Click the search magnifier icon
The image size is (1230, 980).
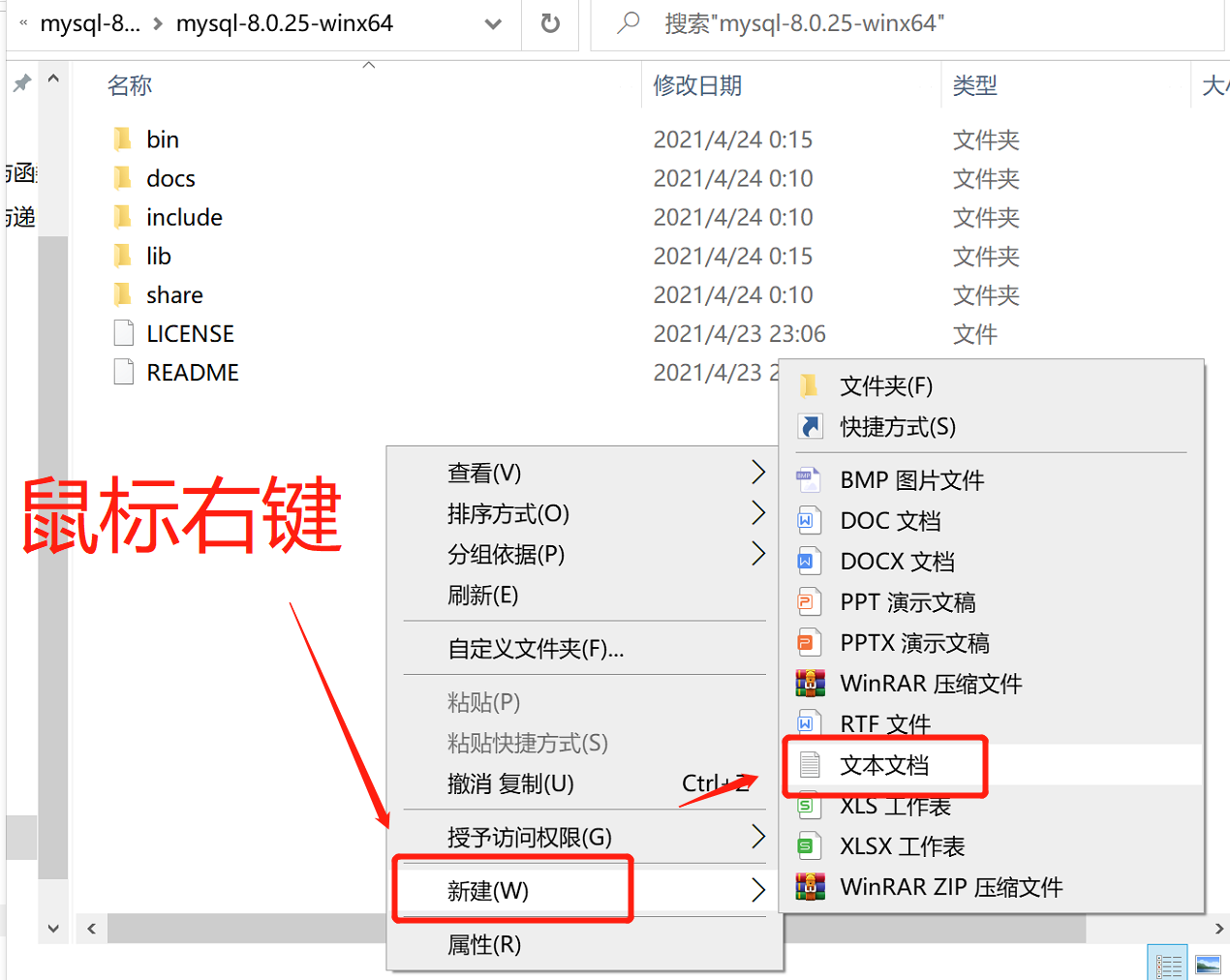tap(629, 22)
